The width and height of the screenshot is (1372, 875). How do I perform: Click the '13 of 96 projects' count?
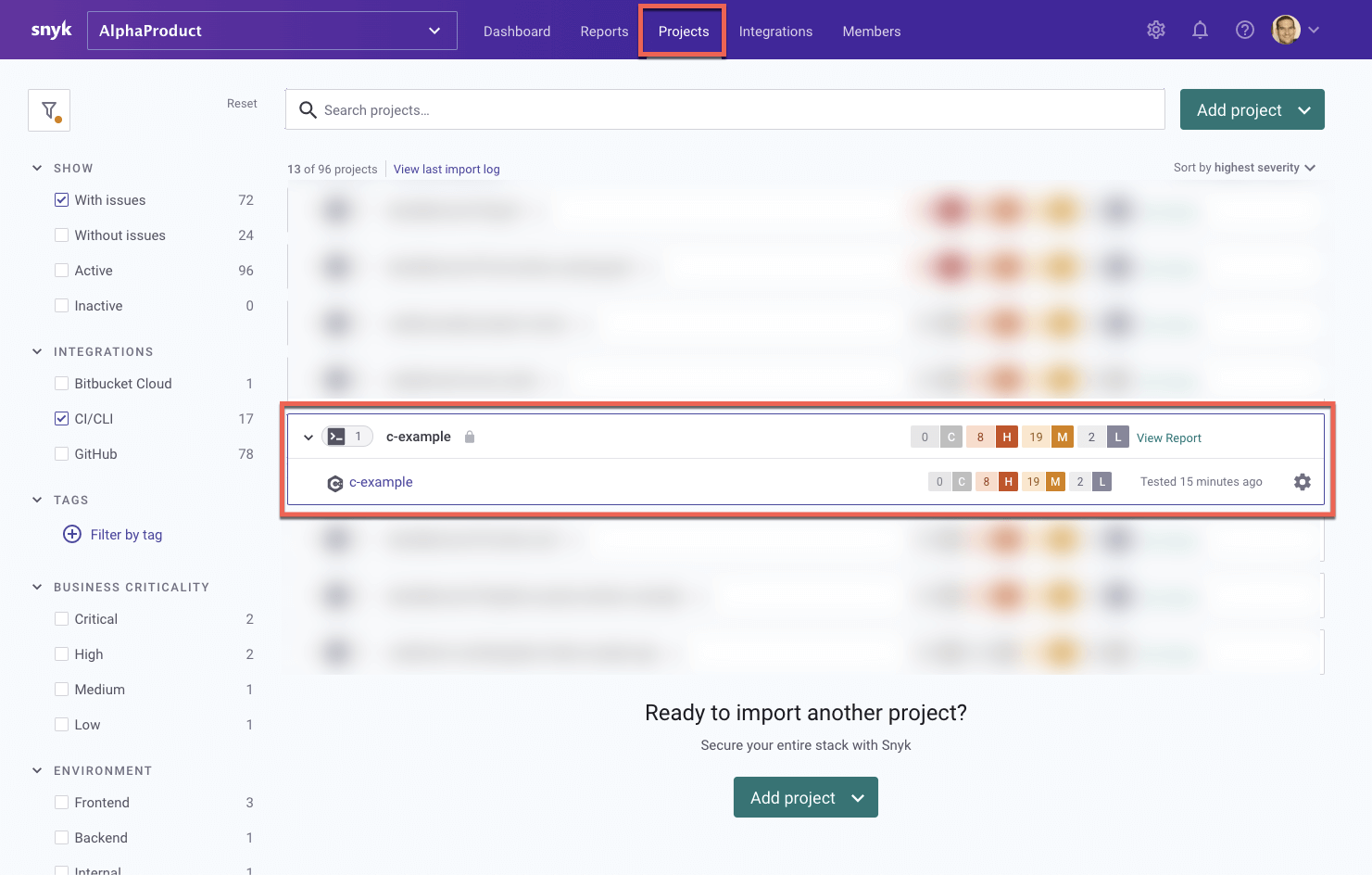[333, 169]
